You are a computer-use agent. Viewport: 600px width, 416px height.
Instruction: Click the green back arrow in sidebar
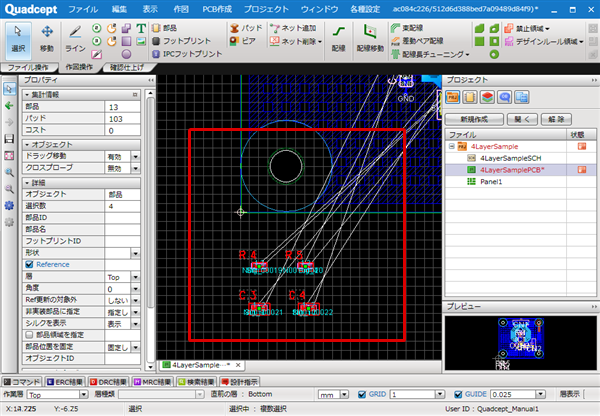(x=9, y=106)
